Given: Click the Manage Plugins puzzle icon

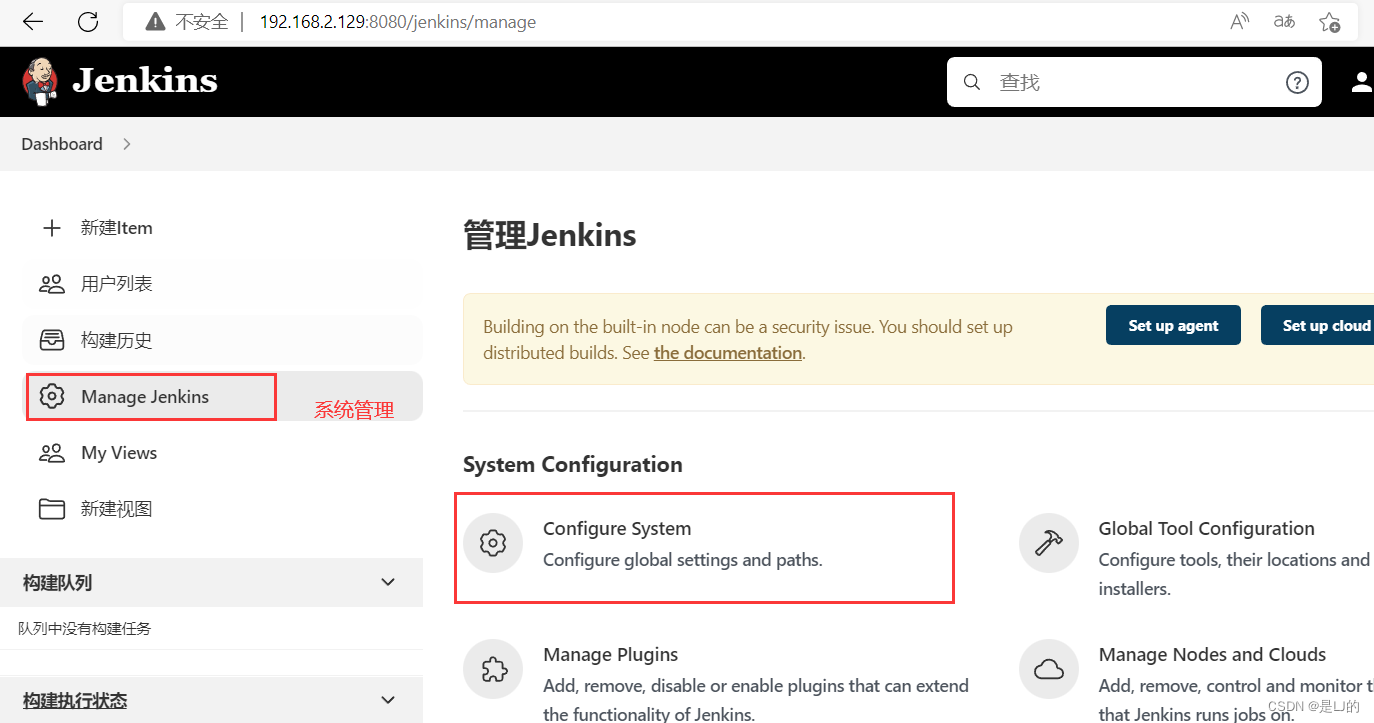Looking at the screenshot, I should [x=493, y=669].
